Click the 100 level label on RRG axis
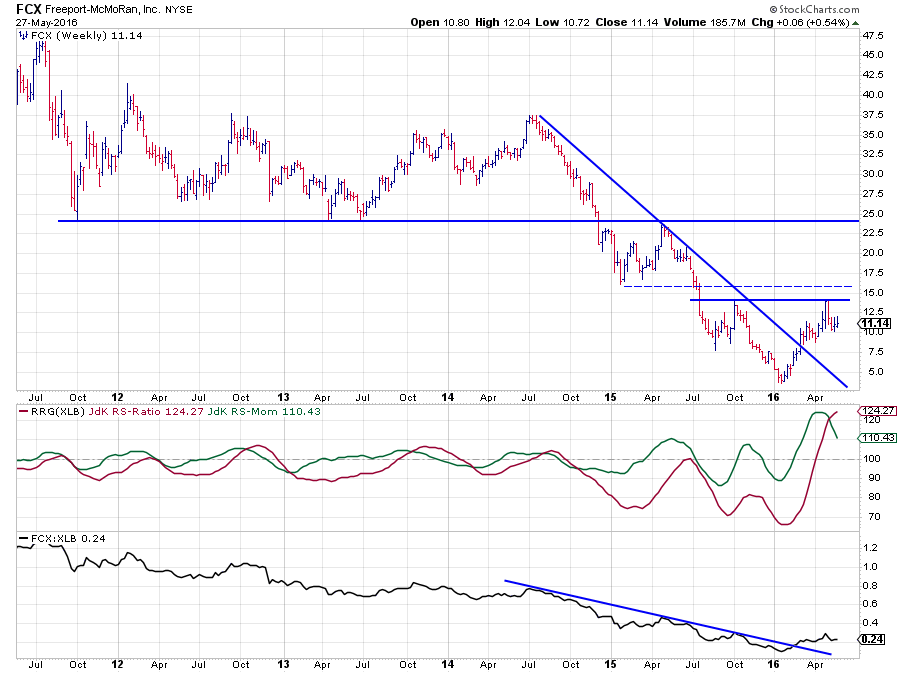The width and height of the screenshot is (900, 673). [872, 458]
